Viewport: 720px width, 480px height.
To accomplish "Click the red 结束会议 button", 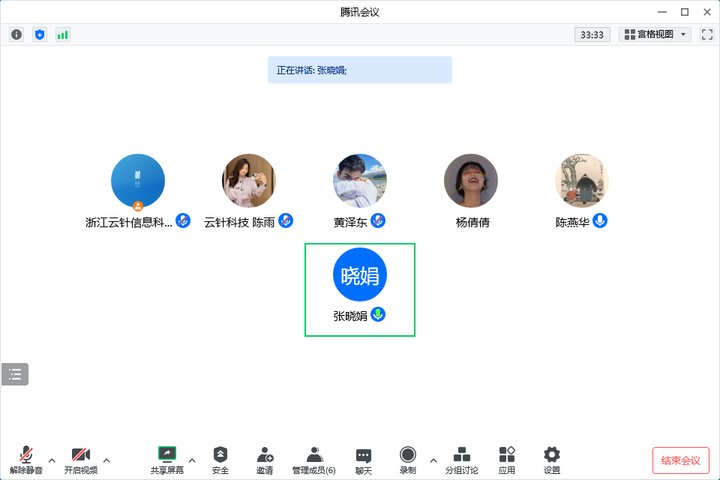I will point(681,460).
